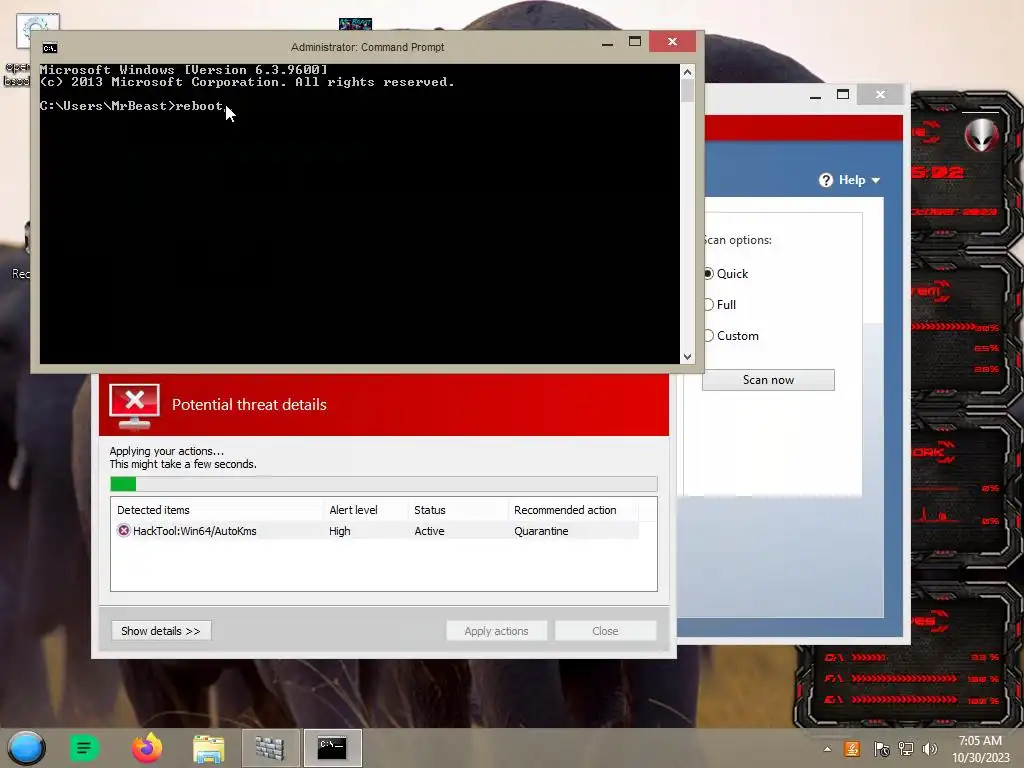Minimize the Command Prompt window
The height and width of the screenshot is (768, 1024).
(607, 42)
